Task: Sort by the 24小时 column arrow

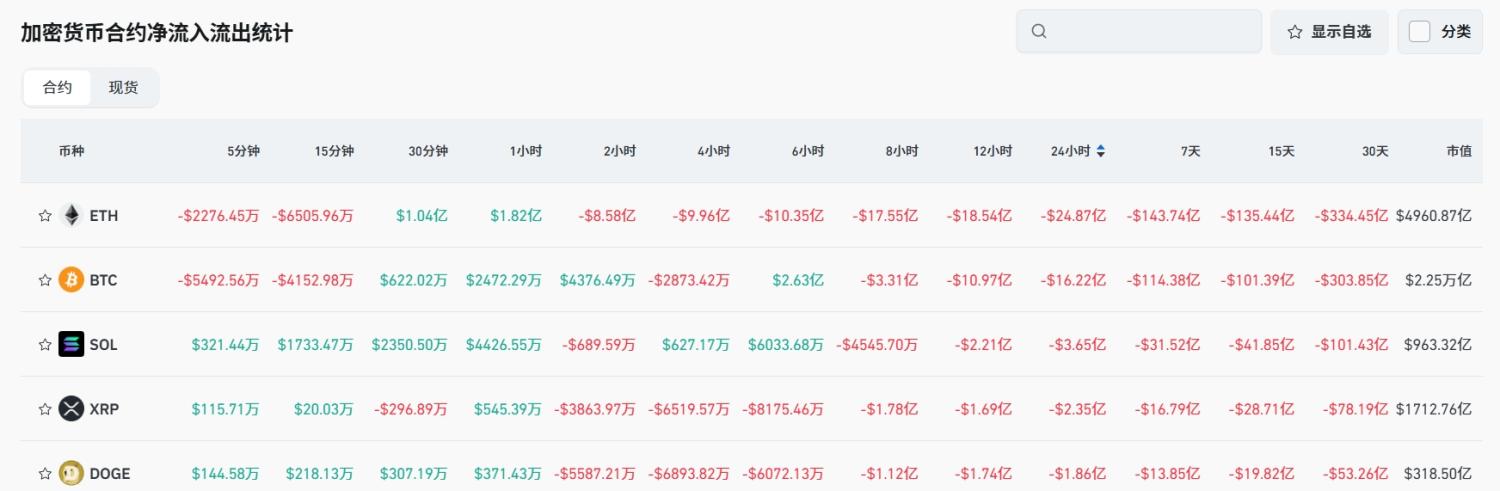Action: tap(1101, 151)
